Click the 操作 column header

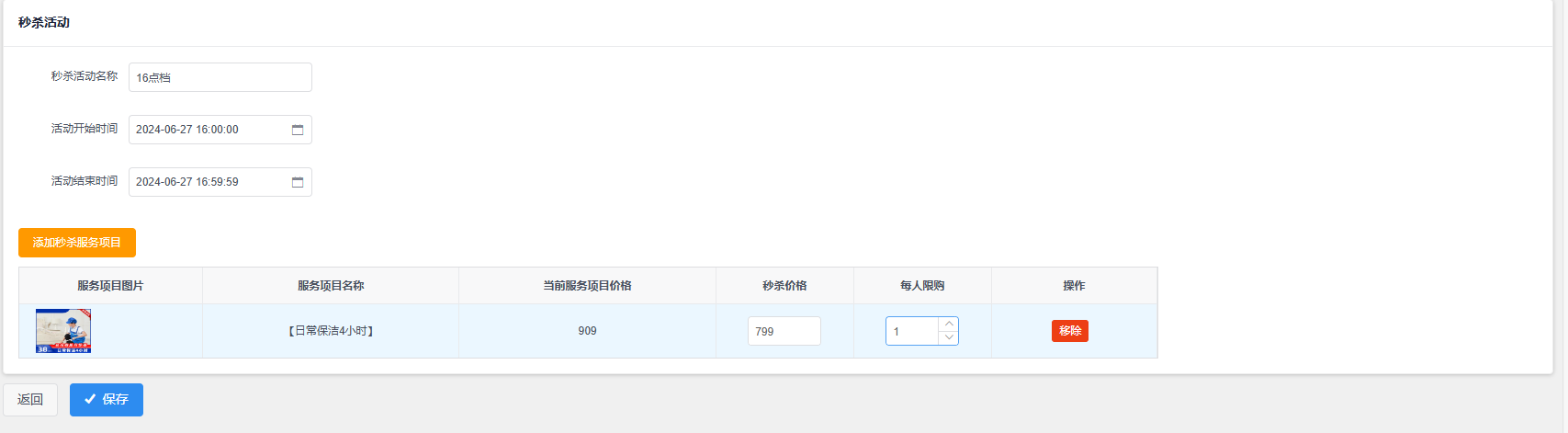[1074, 286]
